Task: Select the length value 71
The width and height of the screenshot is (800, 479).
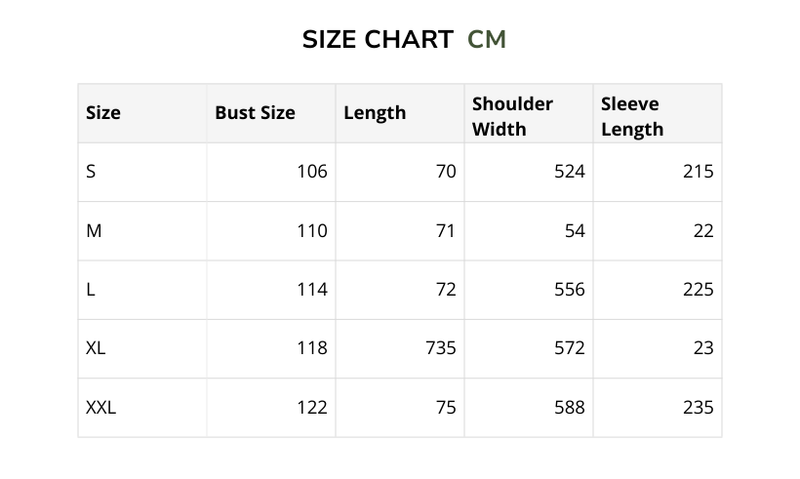Action: [x=445, y=231]
